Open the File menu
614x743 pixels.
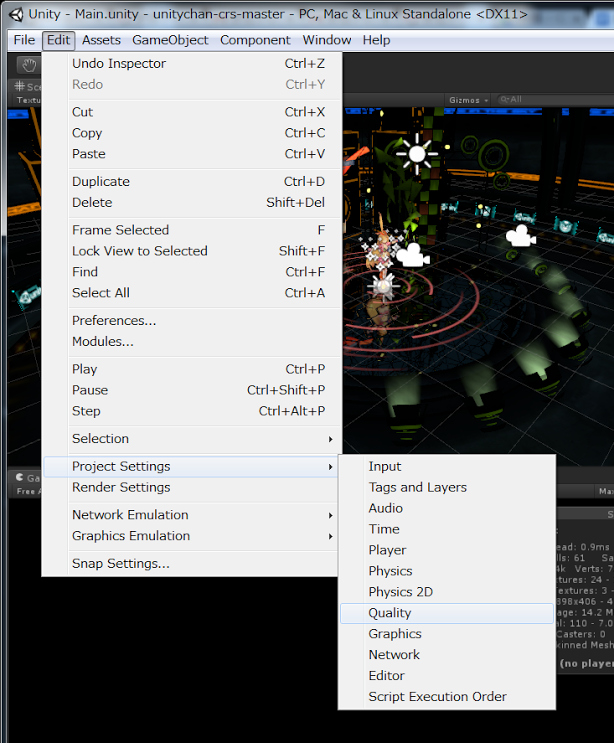[x=24, y=40]
